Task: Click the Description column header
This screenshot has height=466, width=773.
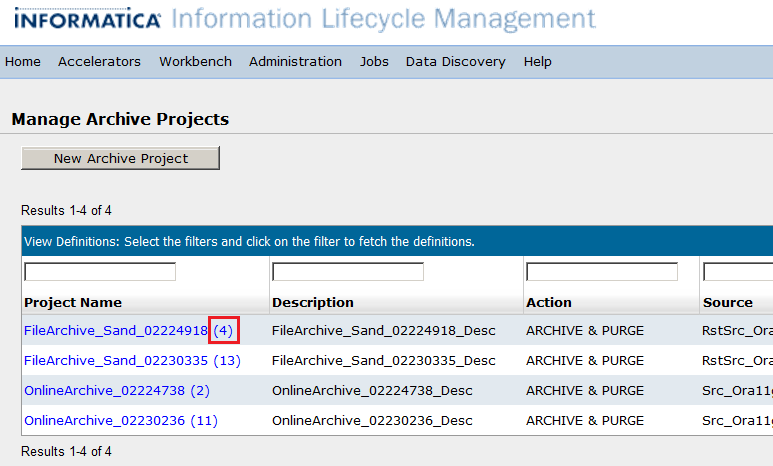Action: pos(313,302)
